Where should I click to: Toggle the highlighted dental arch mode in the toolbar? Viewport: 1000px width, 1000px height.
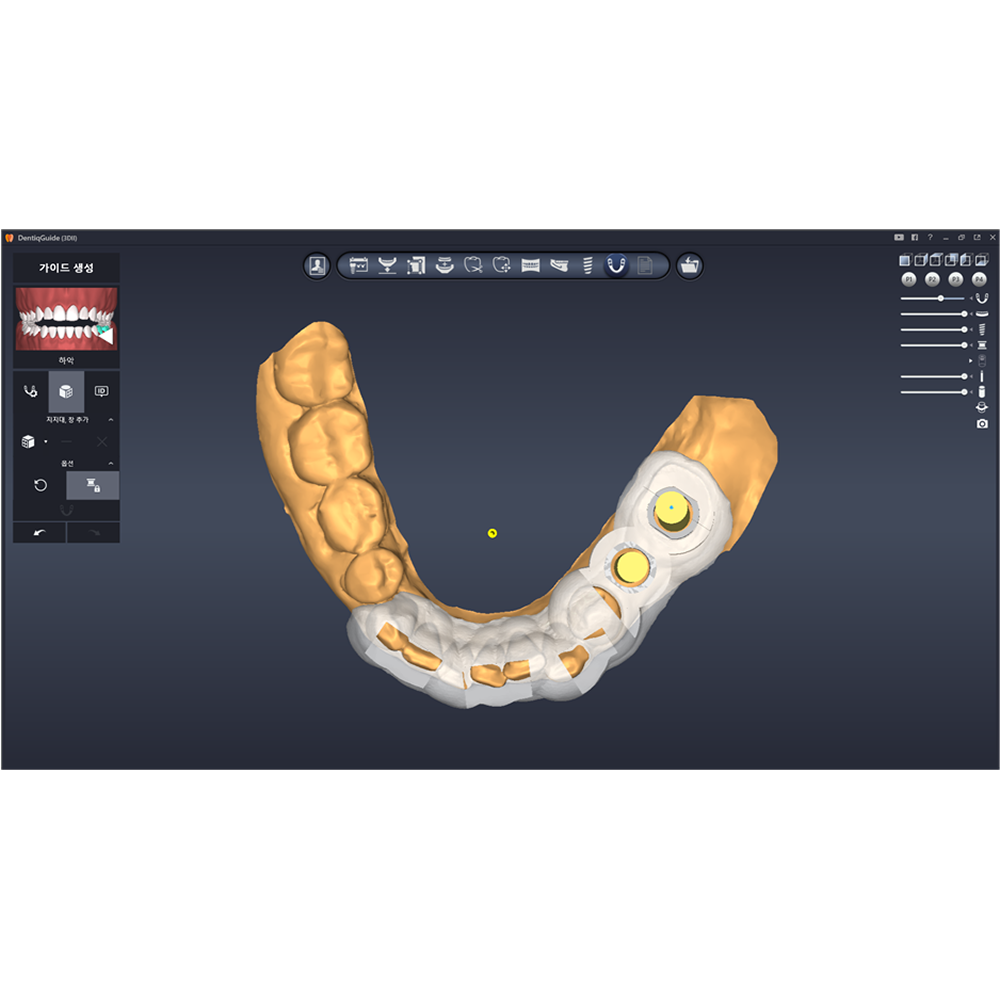[x=617, y=265]
